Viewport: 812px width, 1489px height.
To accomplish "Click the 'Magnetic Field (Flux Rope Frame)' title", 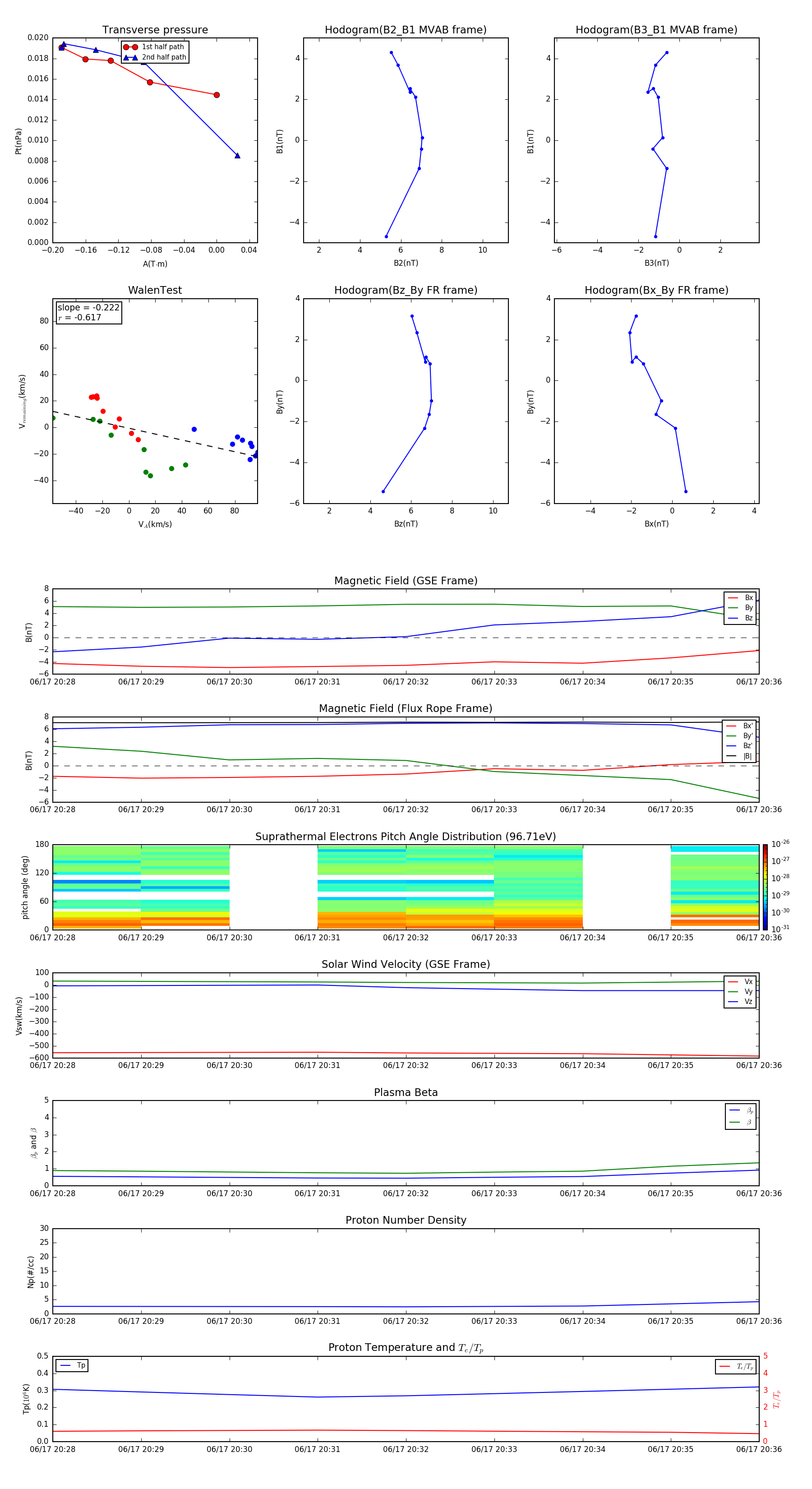I will point(406,709).
